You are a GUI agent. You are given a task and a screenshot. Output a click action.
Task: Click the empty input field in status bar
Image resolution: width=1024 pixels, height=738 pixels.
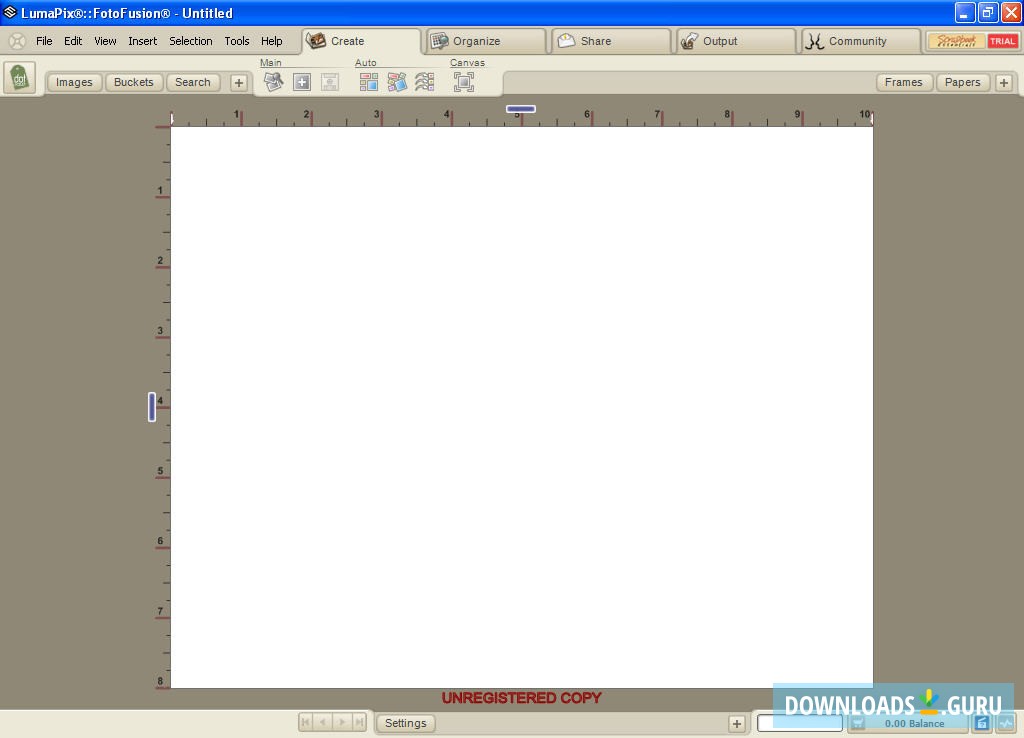pyautogui.click(x=800, y=723)
